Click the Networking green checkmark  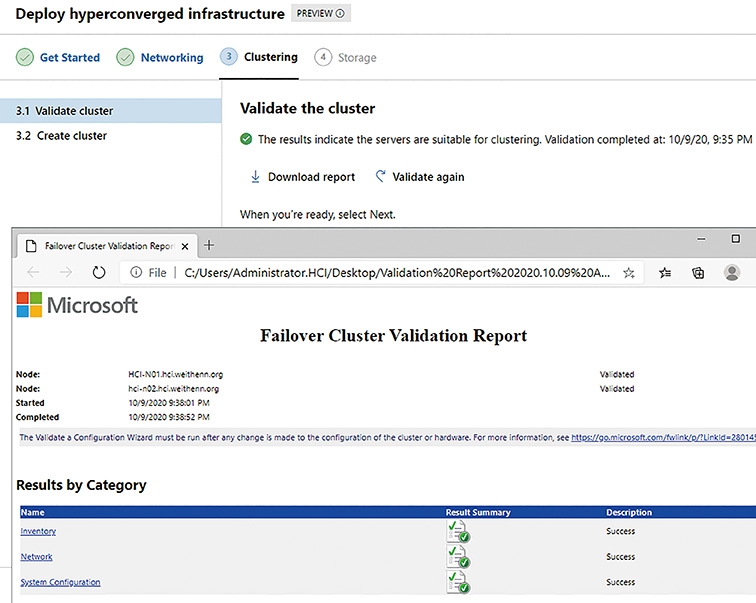(125, 57)
